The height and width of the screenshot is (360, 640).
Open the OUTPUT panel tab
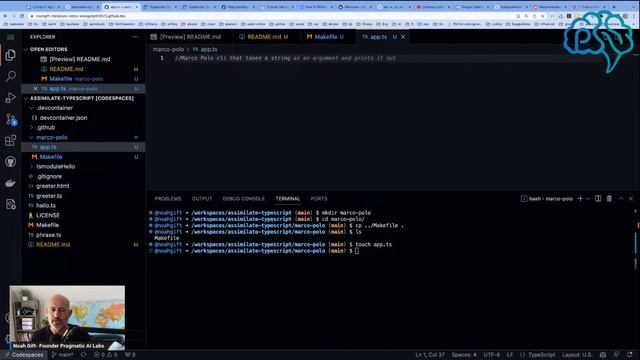pos(202,199)
